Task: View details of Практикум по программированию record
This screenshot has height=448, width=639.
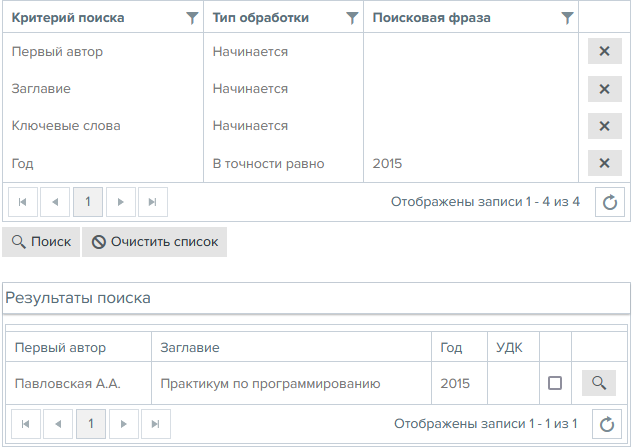Action: pos(598,383)
